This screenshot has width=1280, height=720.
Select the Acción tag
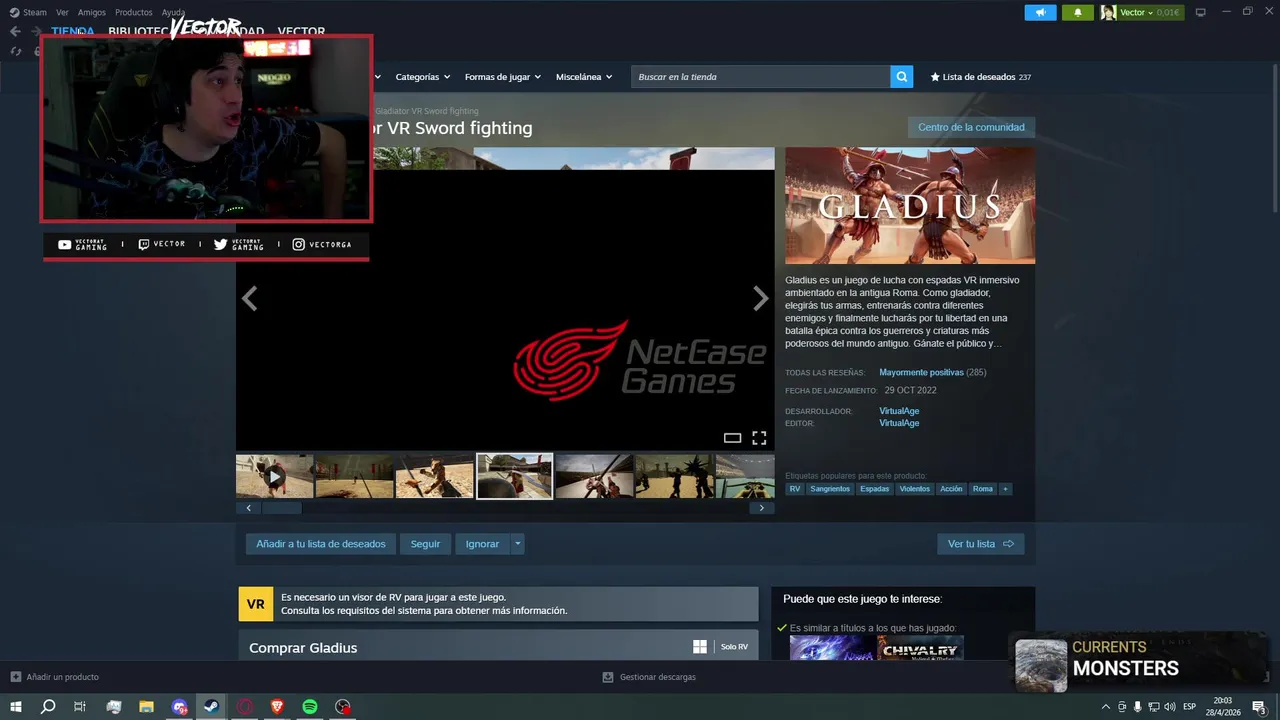click(x=951, y=489)
